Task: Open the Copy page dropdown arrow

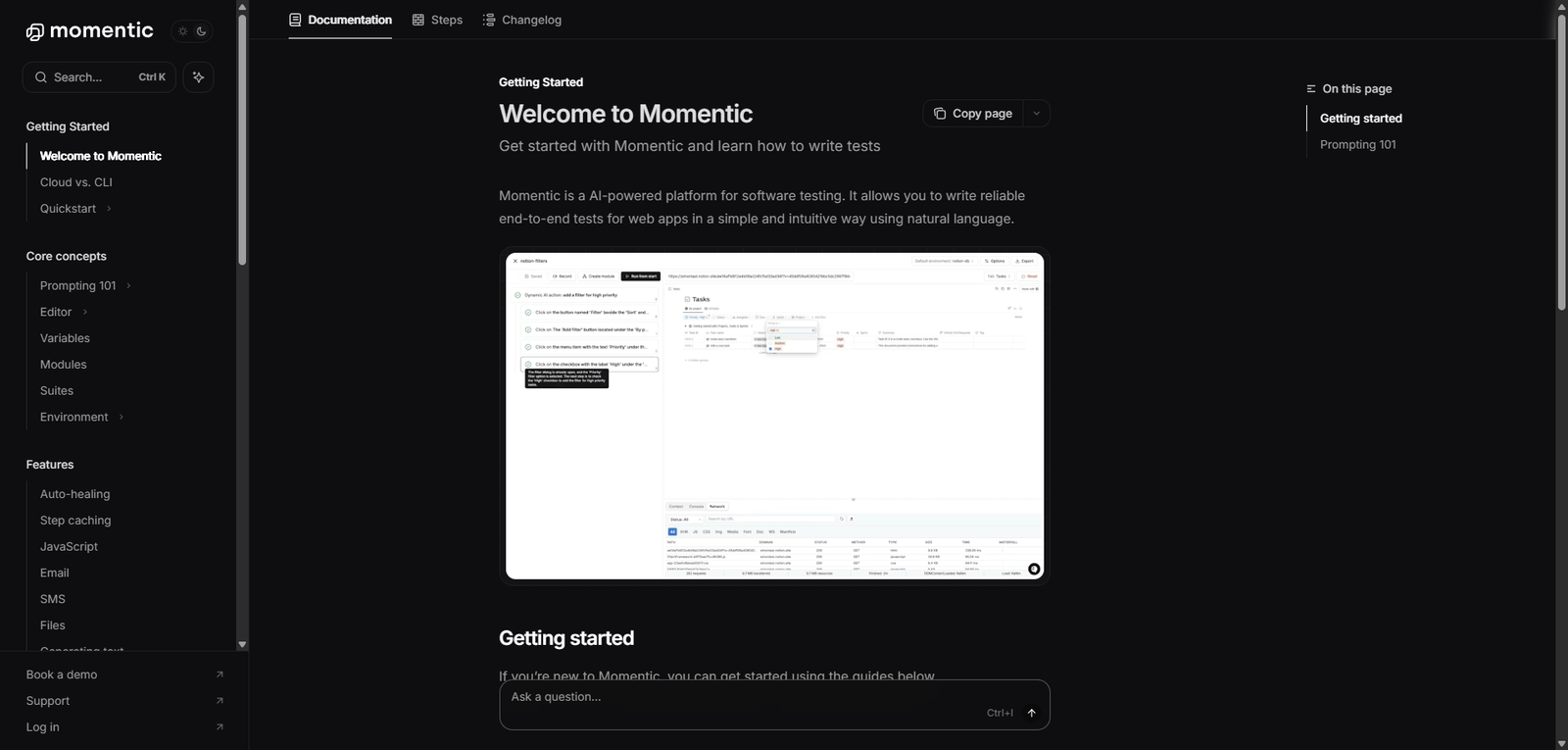Action: coord(1037,114)
